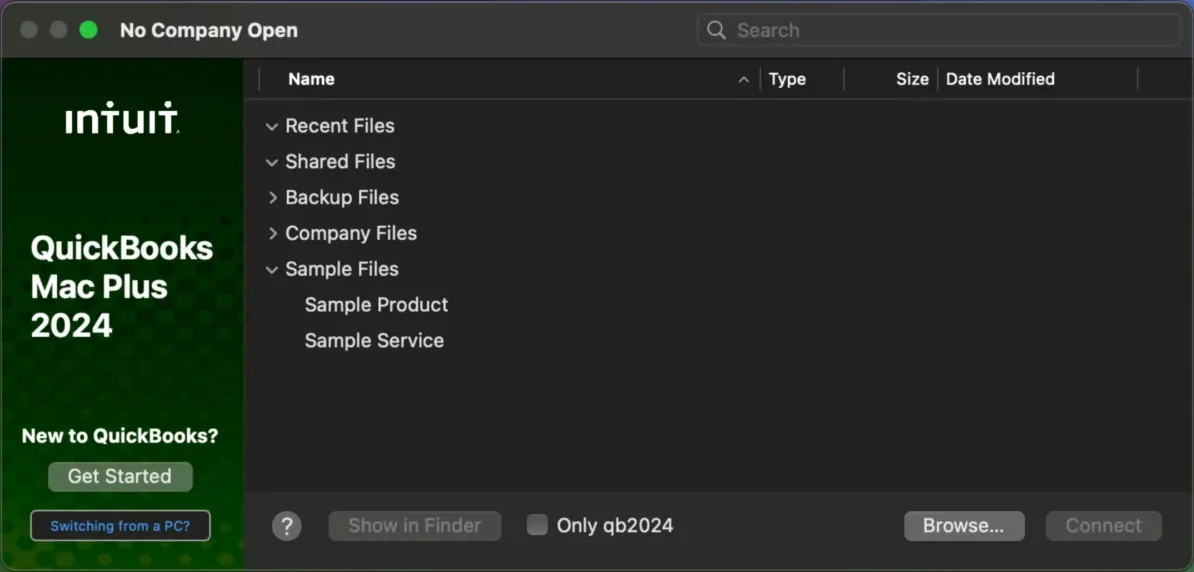Click the Name column sort arrow
Viewport: 1194px width, 572px height.
[x=743, y=80]
